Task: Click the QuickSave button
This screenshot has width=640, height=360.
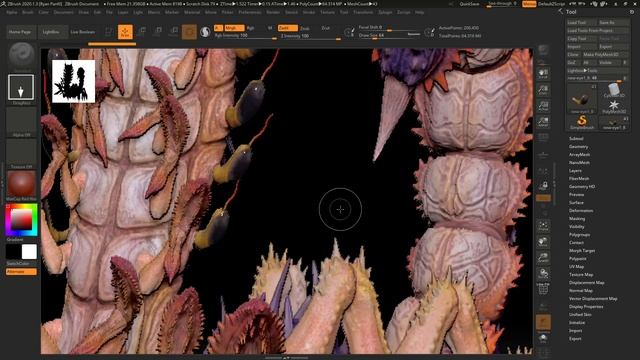Action: coord(469,4)
